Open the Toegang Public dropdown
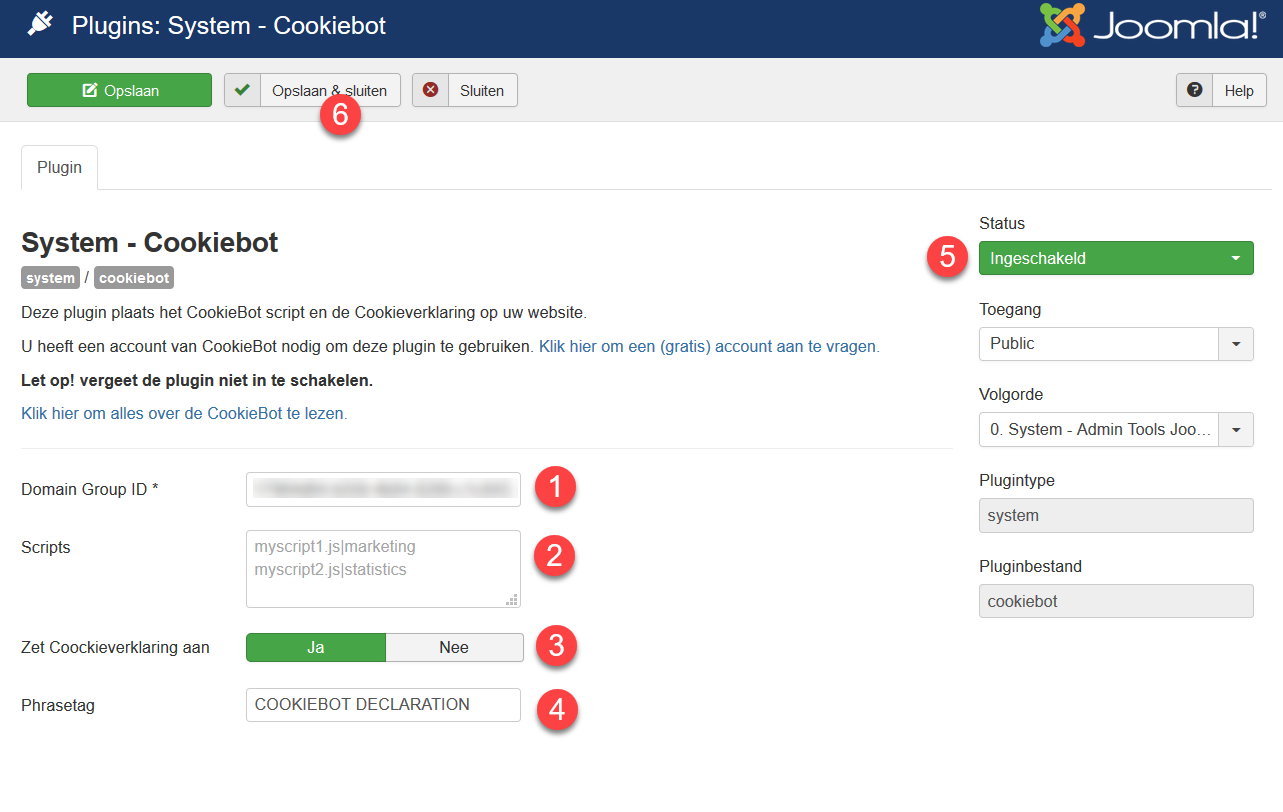Screen dimensions: 1283x812 coord(1116,343)
